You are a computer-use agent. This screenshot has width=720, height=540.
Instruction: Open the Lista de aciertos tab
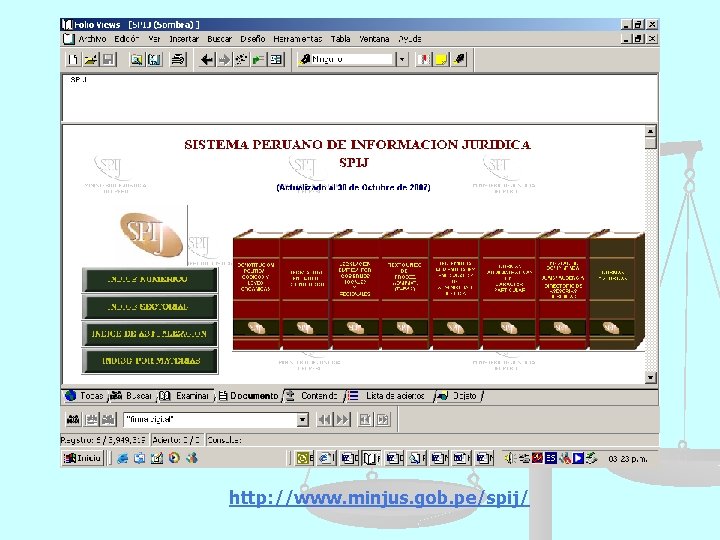point(388,396)
